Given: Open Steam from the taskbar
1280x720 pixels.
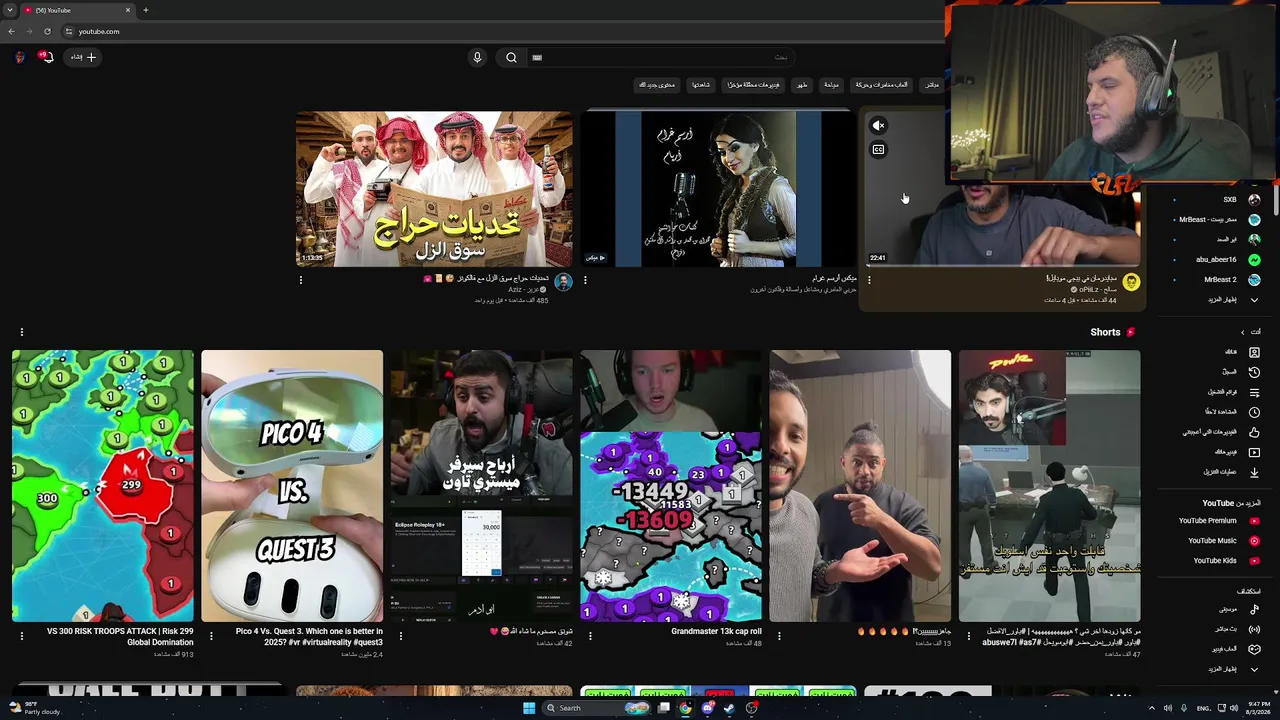Looking at the screenshot, I should [729, 708].
